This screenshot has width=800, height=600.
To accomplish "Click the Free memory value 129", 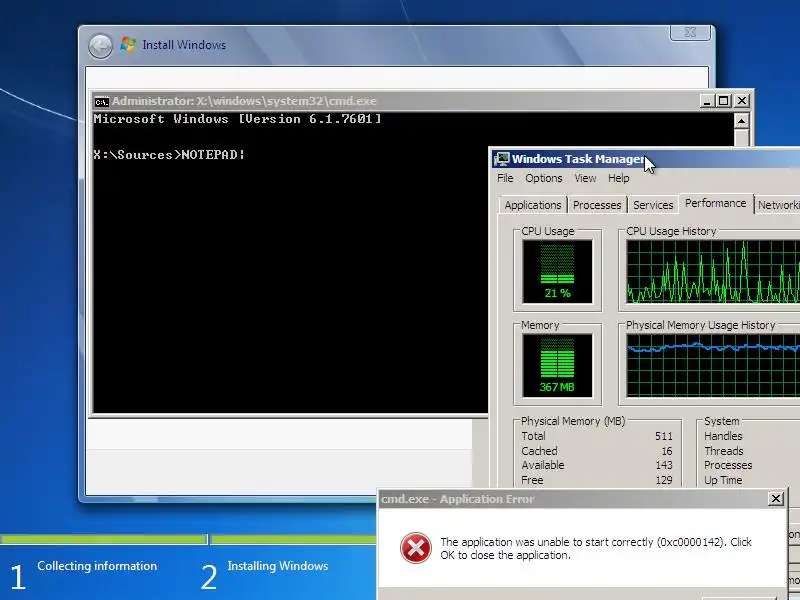I will (664, 480).
